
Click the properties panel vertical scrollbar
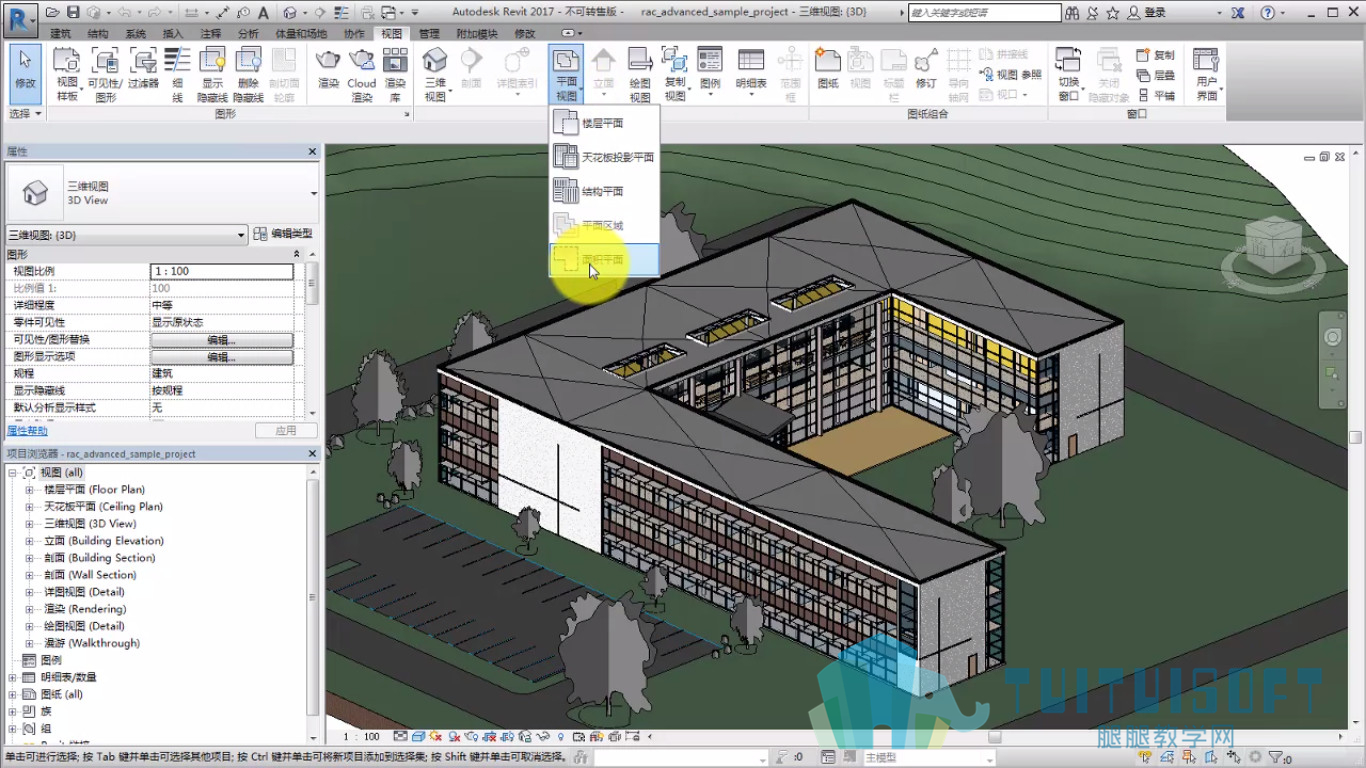pyautogui.click(x=312, y=340)
